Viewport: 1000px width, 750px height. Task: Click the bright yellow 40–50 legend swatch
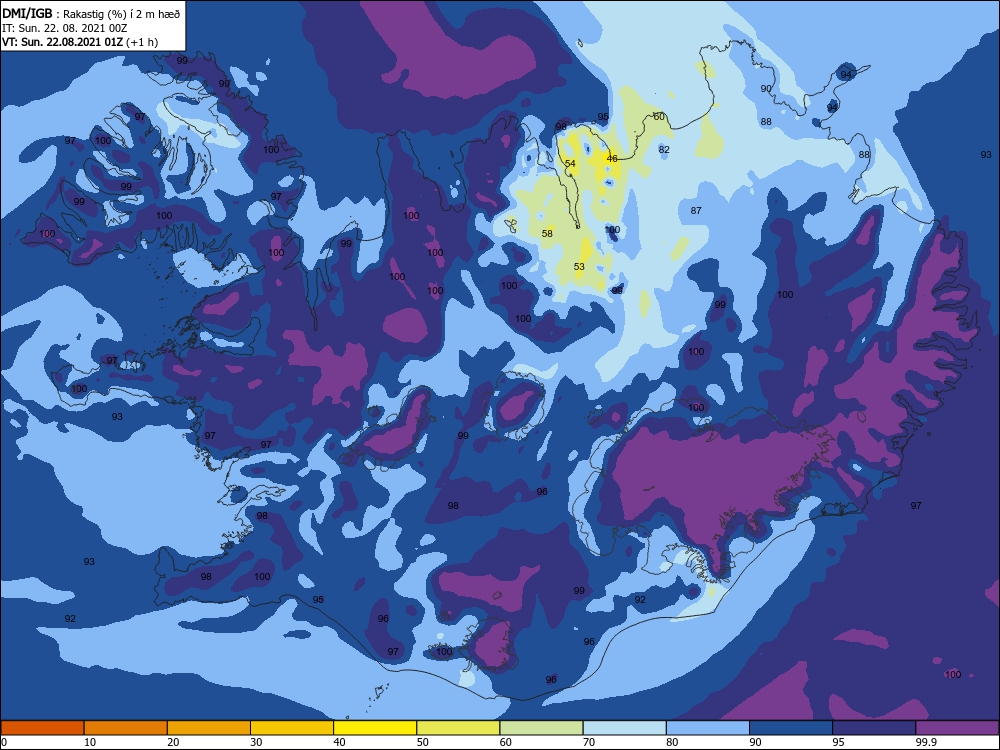pos(375,728)
